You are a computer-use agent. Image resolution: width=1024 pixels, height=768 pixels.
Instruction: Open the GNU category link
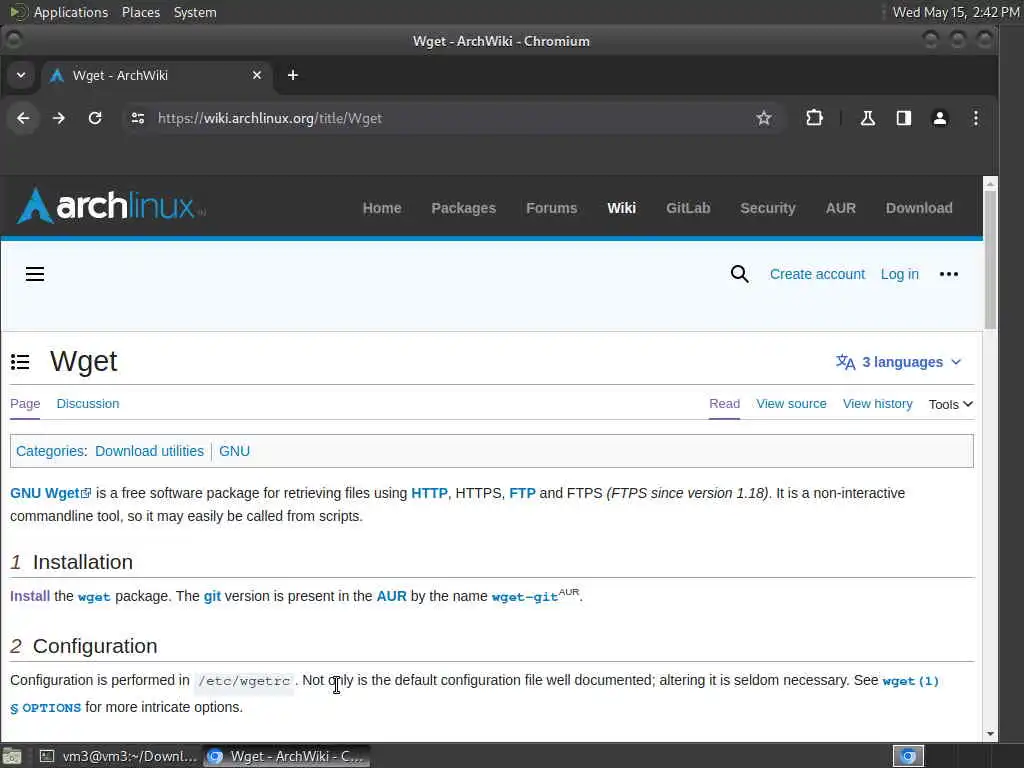pyautogui.click(x=234, y=451)
